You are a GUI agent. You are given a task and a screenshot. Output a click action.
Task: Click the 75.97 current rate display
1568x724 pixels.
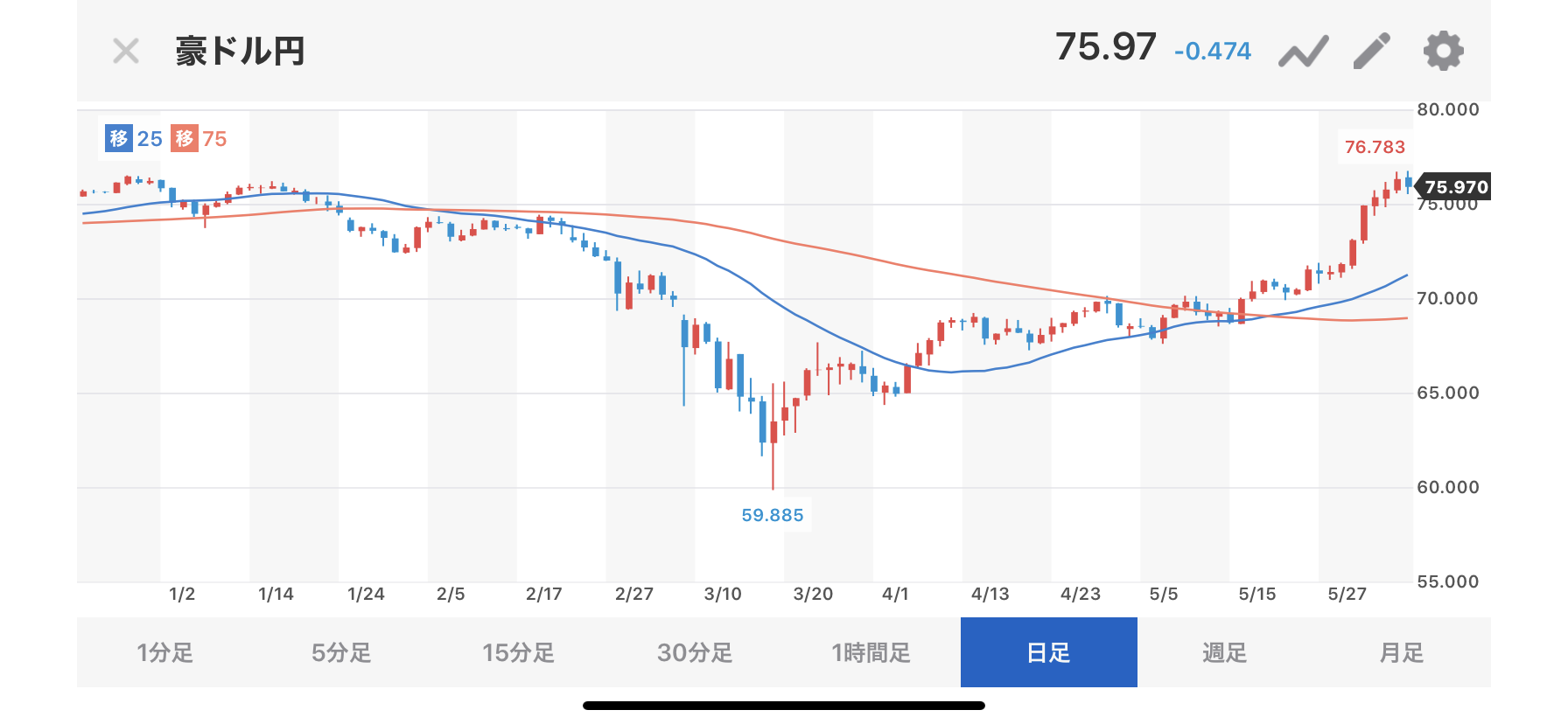[1106, 47]
